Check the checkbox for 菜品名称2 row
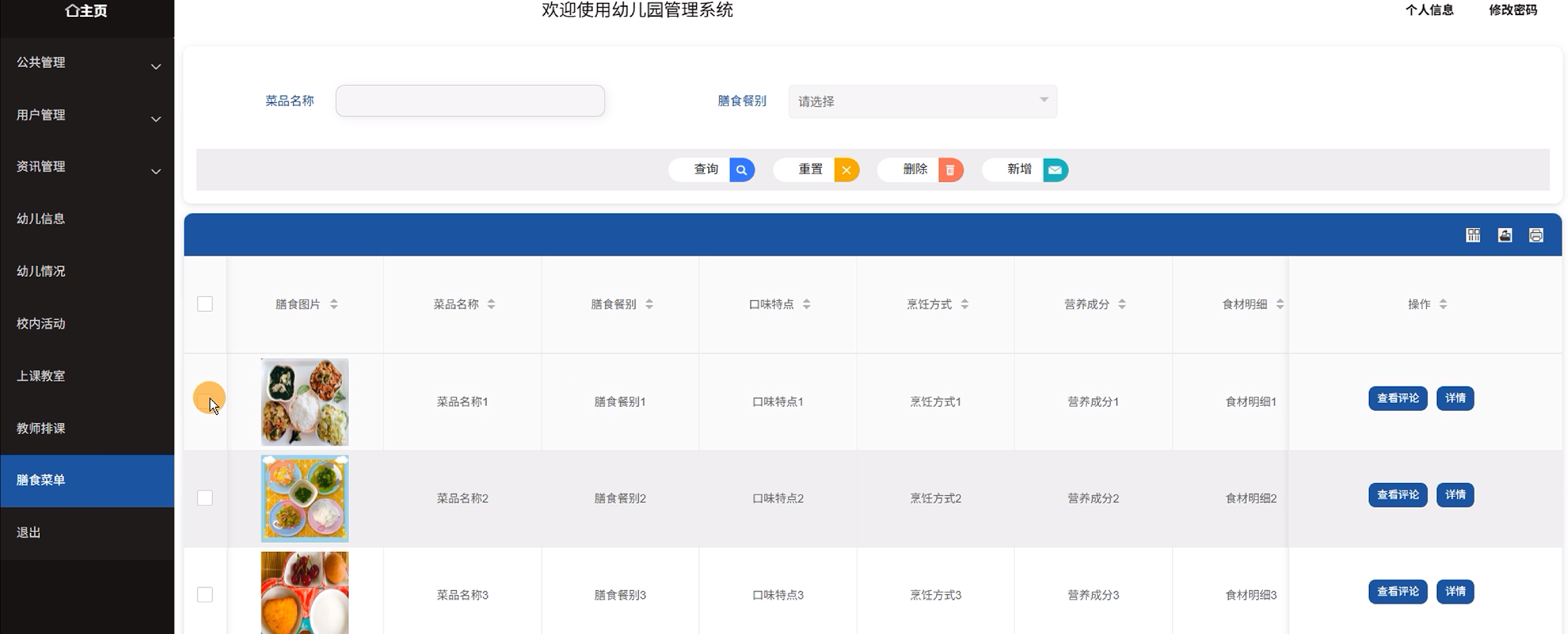The width and height of the screenshot is (1568, 634). coord(205,498)
